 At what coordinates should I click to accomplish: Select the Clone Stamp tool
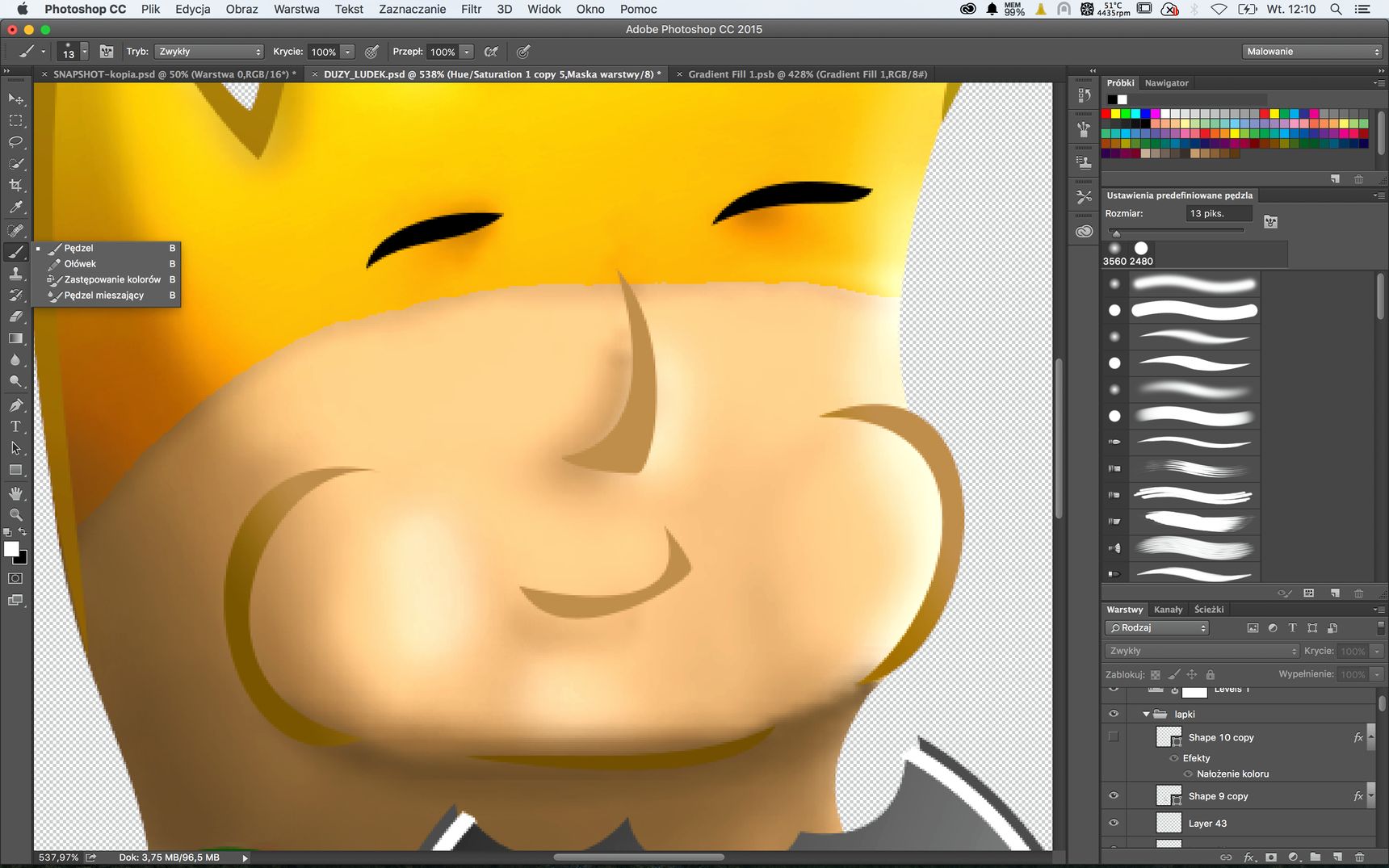click(16, 274)
